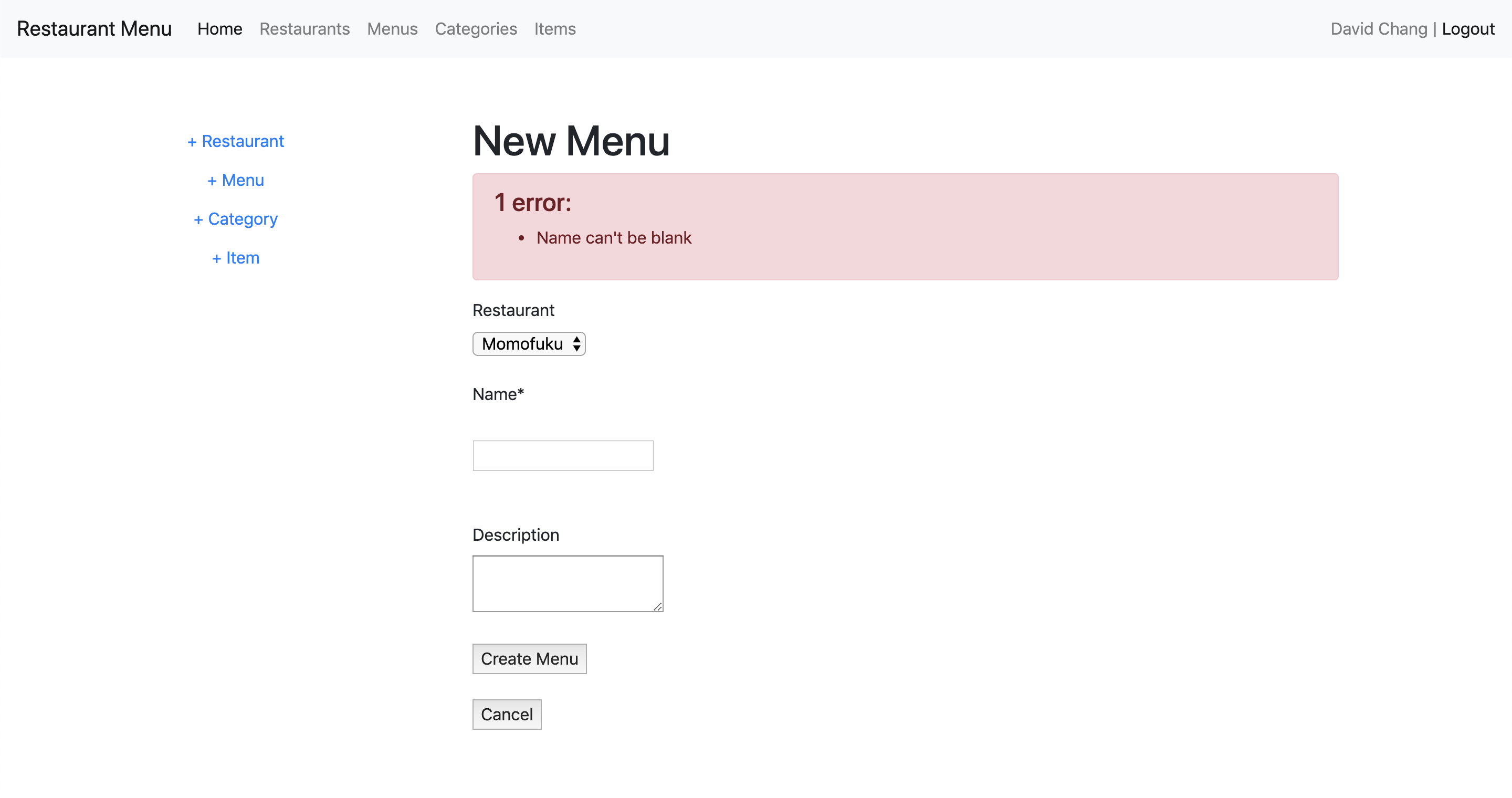Choose + Item in the sidebar
Viewport: 1512px width, 798px height.
click(x=235, y=258)
